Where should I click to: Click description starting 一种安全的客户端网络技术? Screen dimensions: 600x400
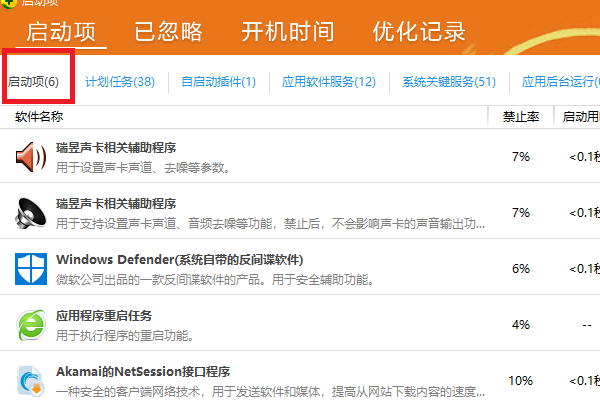click(x=270, y=392)
